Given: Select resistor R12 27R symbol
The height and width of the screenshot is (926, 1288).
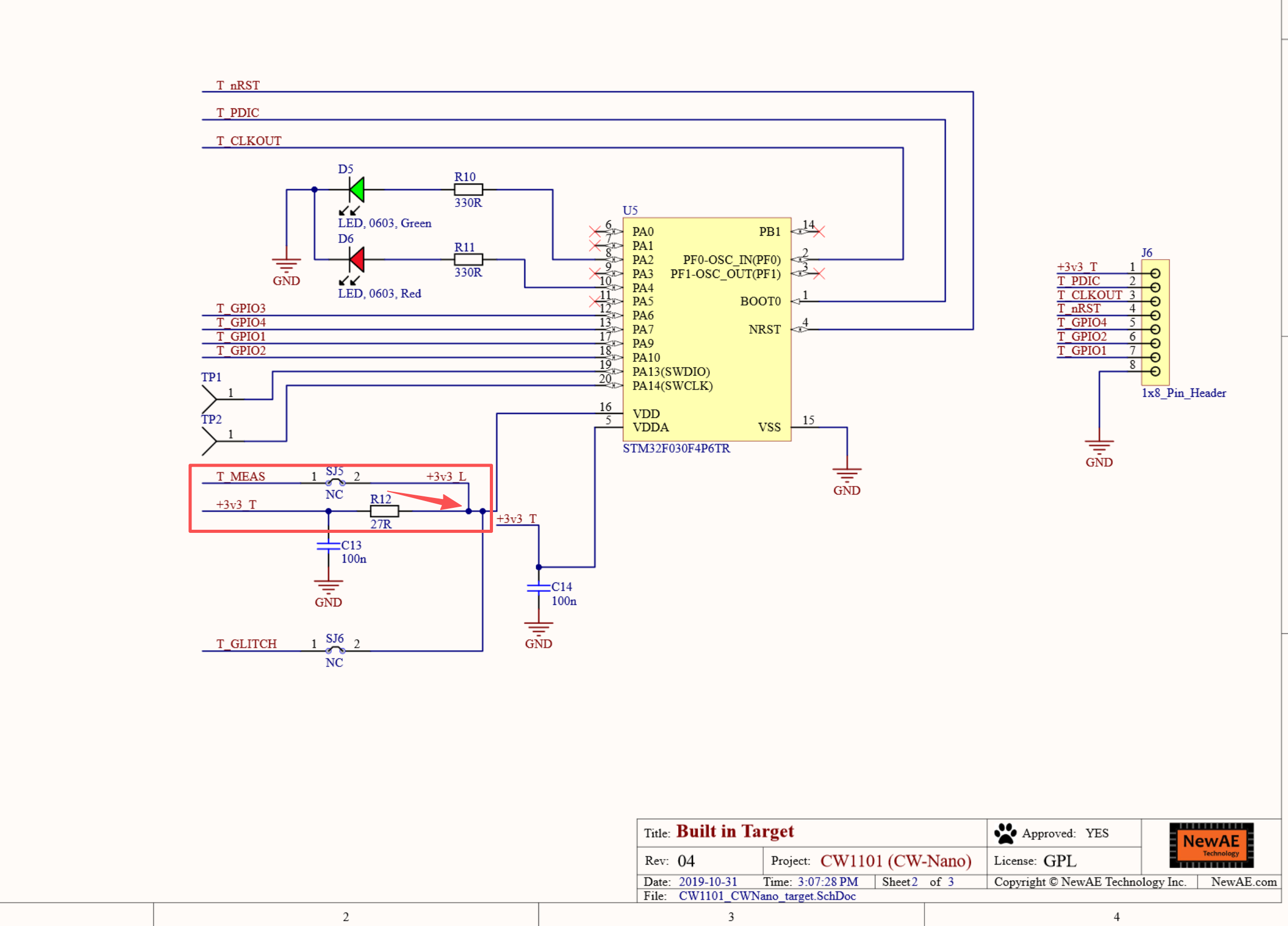Looking at the screenshot, I should coord(384,511).
